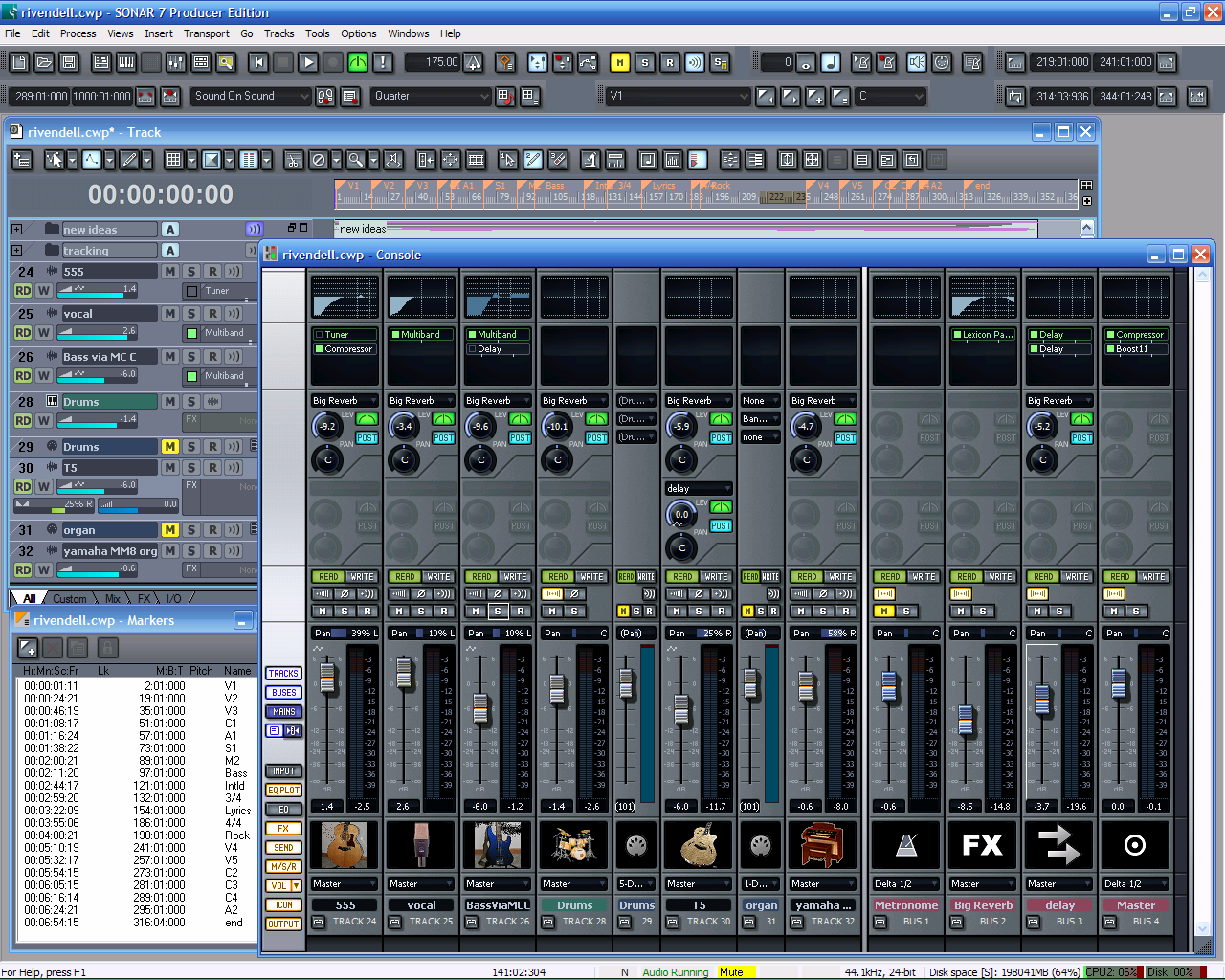Image resolution: width=1225 pixels, height=980 pixels.
Task: Open the Options menu
Action: 359,33
